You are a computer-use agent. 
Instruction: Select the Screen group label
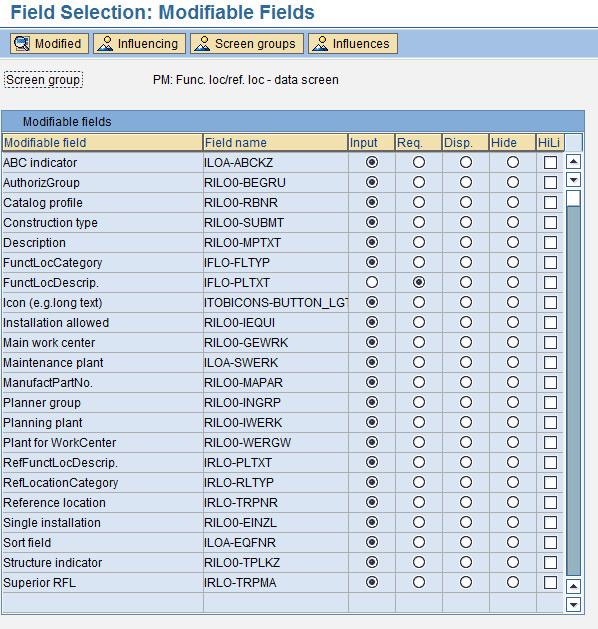pos(43,79)
